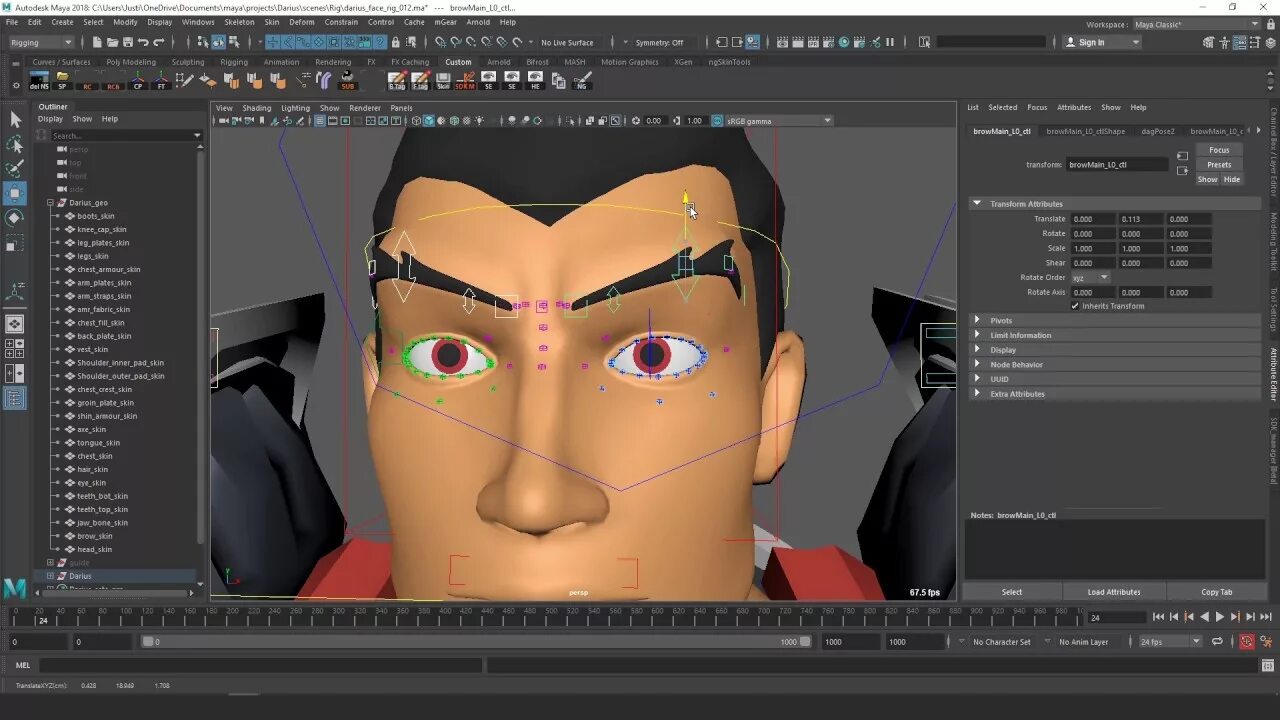The width and height of the screenshot is (1280, 720).
Task: Click the Hide button in Attribute Editor
Action: tap(1232, 179)
